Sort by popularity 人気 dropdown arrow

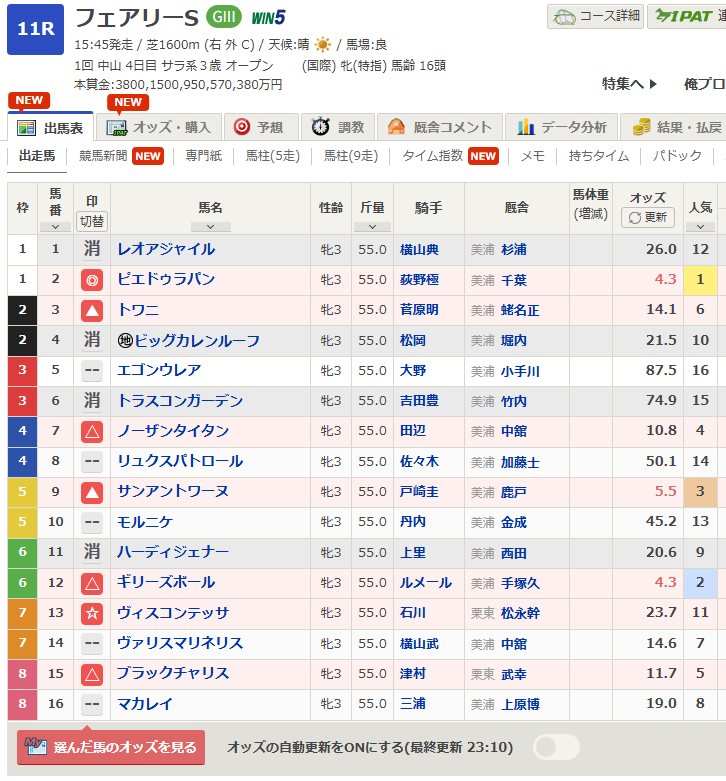pos(700,227)
